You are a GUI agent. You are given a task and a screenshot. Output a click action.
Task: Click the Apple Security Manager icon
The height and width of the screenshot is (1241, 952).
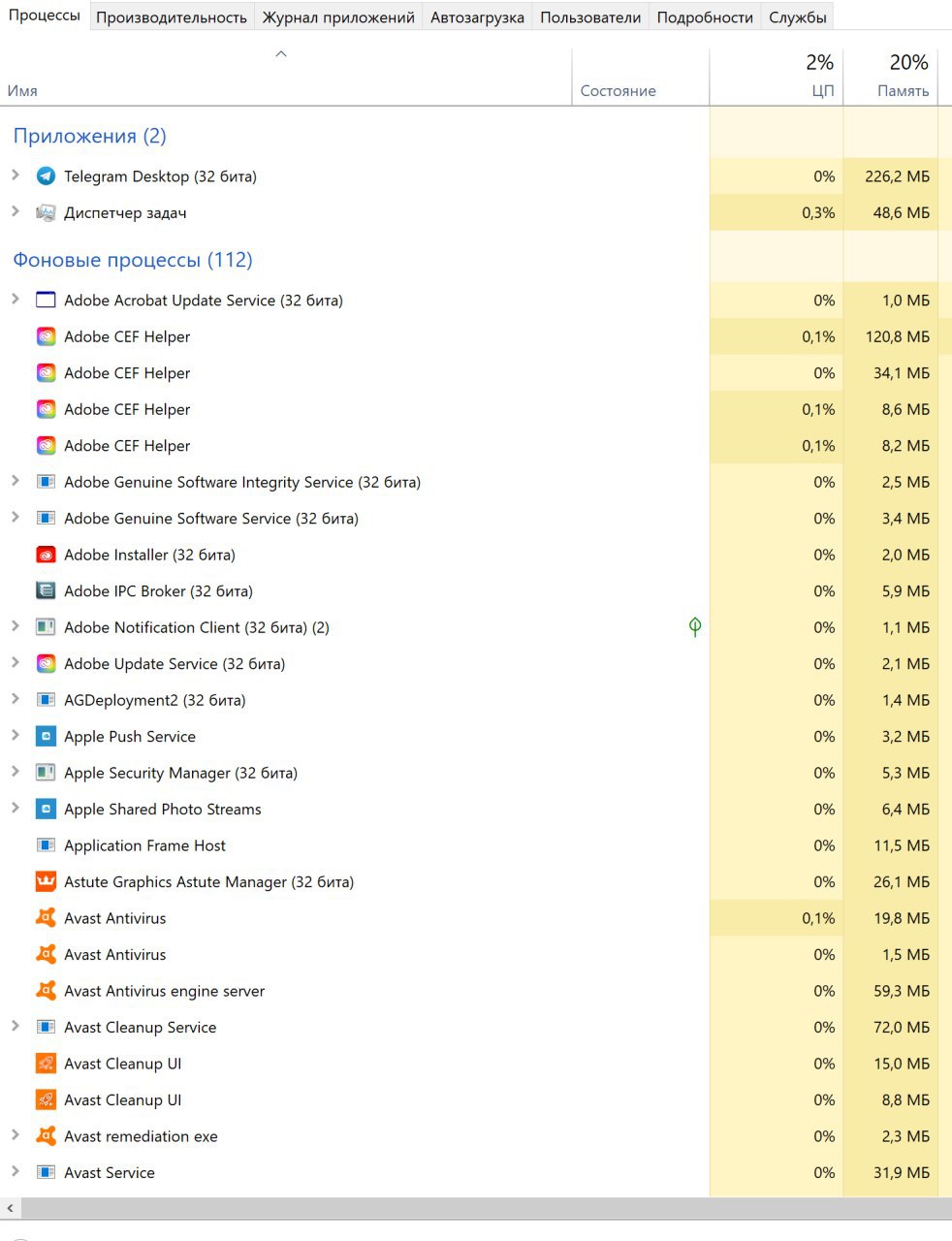46,773
